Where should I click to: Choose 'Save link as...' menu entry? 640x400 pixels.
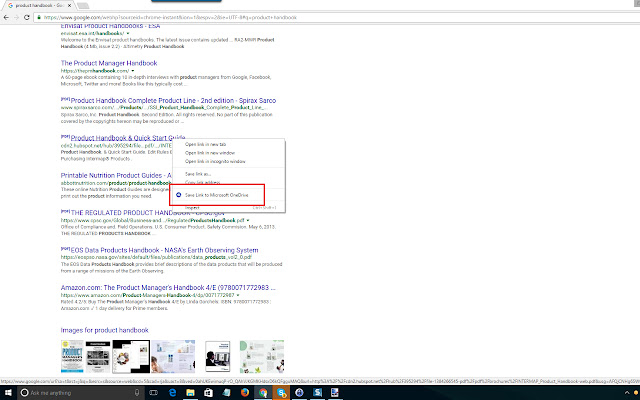point(198,174)
